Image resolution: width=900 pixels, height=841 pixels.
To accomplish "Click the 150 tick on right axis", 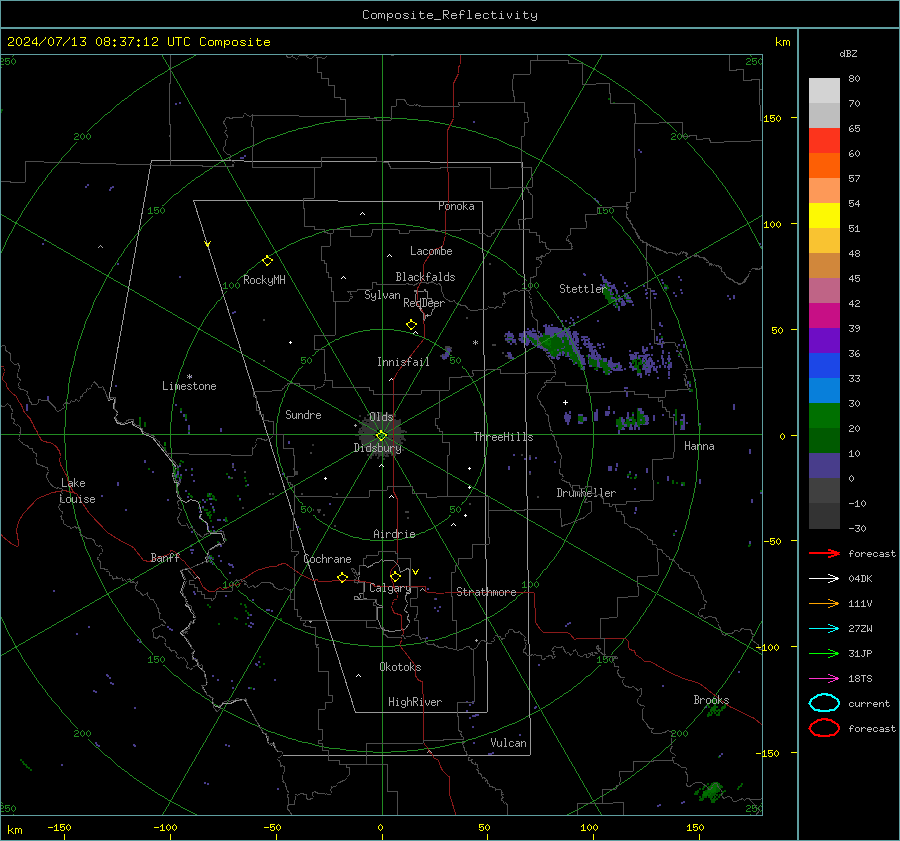I will point(773,118).
